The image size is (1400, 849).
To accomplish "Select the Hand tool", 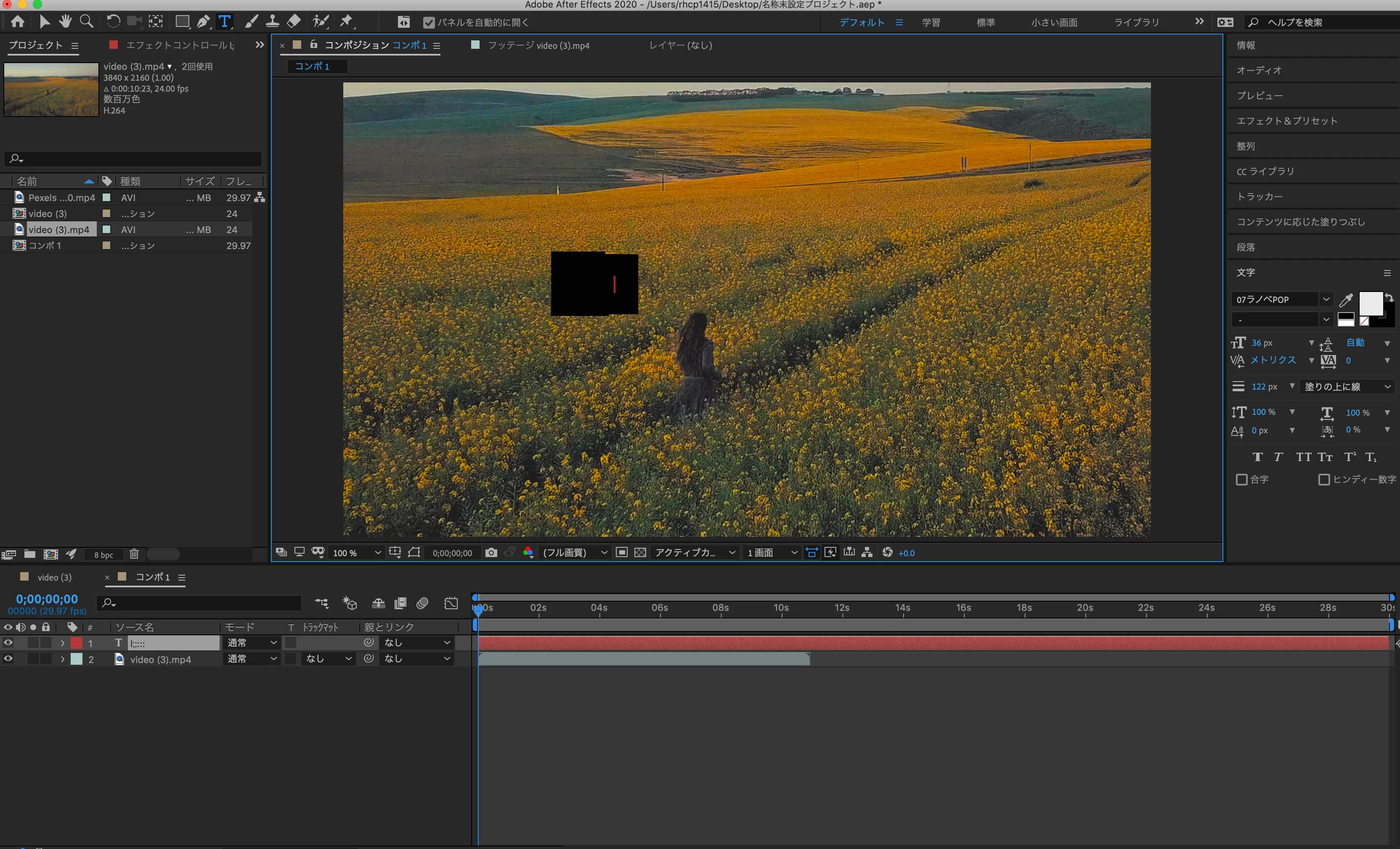I will point(65,22).
